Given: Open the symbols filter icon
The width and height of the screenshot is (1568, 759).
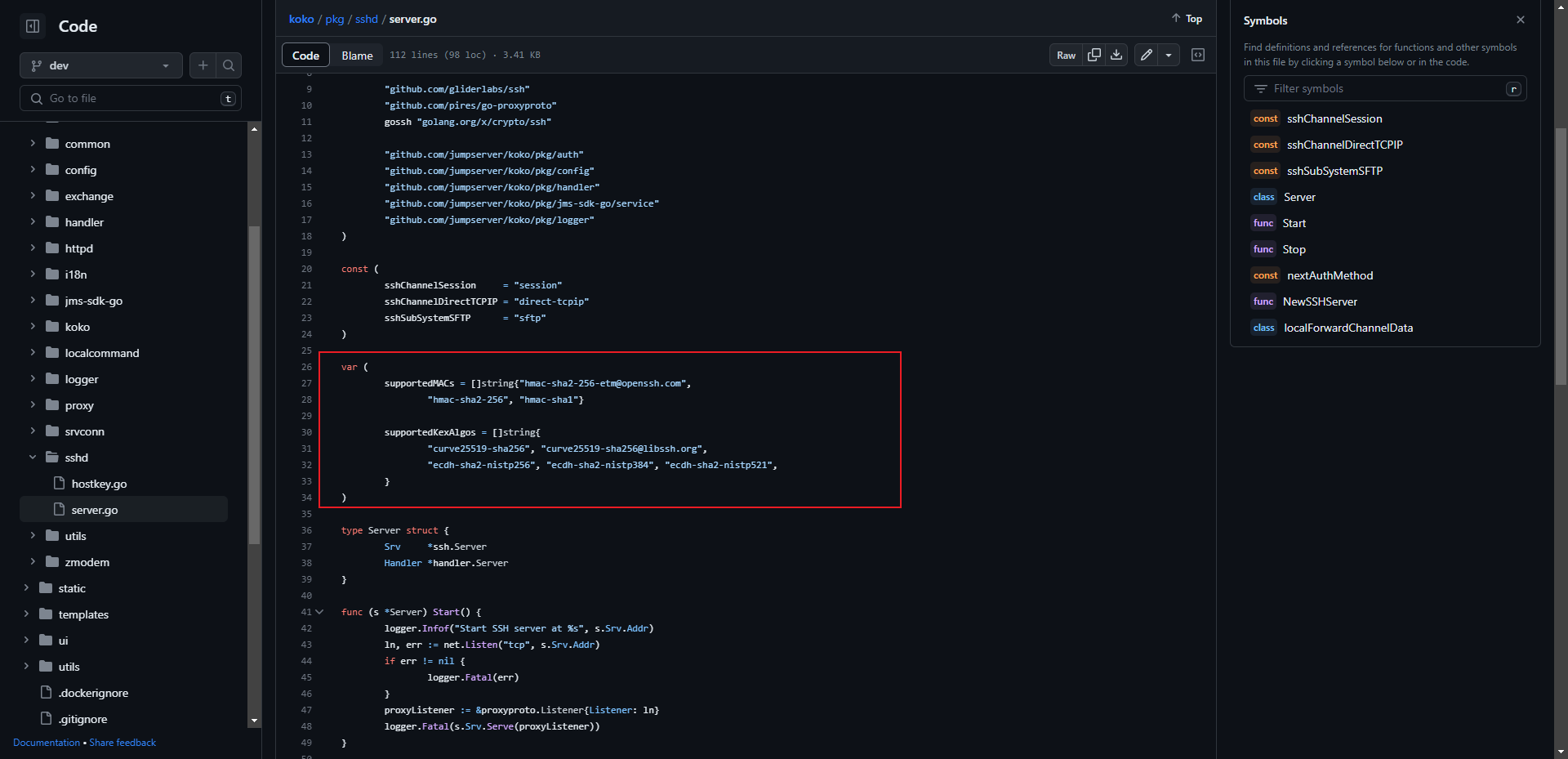Looking at the screenshot, I should (x=1259, y=88).
